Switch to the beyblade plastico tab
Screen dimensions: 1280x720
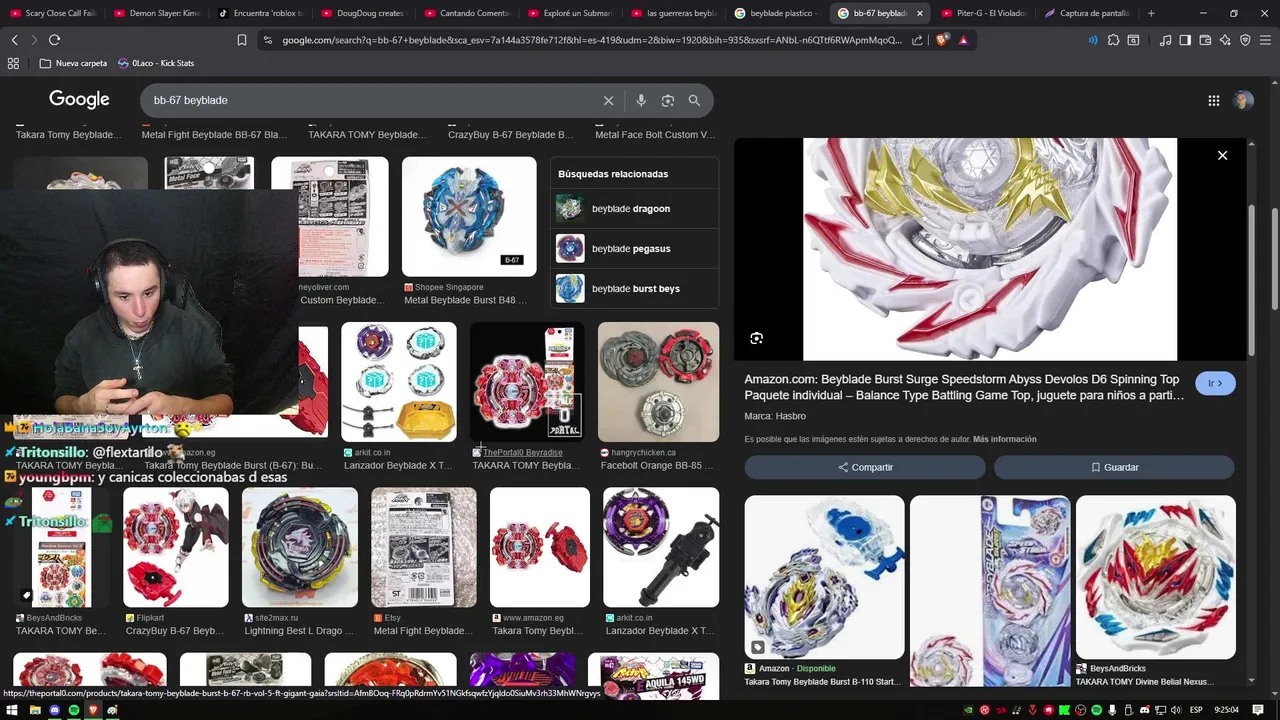point(777,13)
